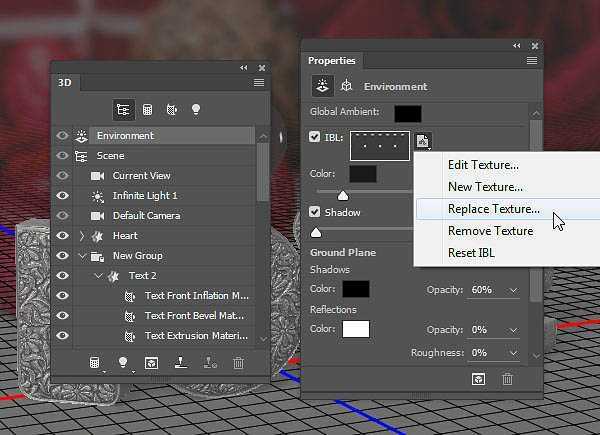This screenshot has height=435, width=600.
Task: Click the render icon in Properties footer
Action: 477,379
